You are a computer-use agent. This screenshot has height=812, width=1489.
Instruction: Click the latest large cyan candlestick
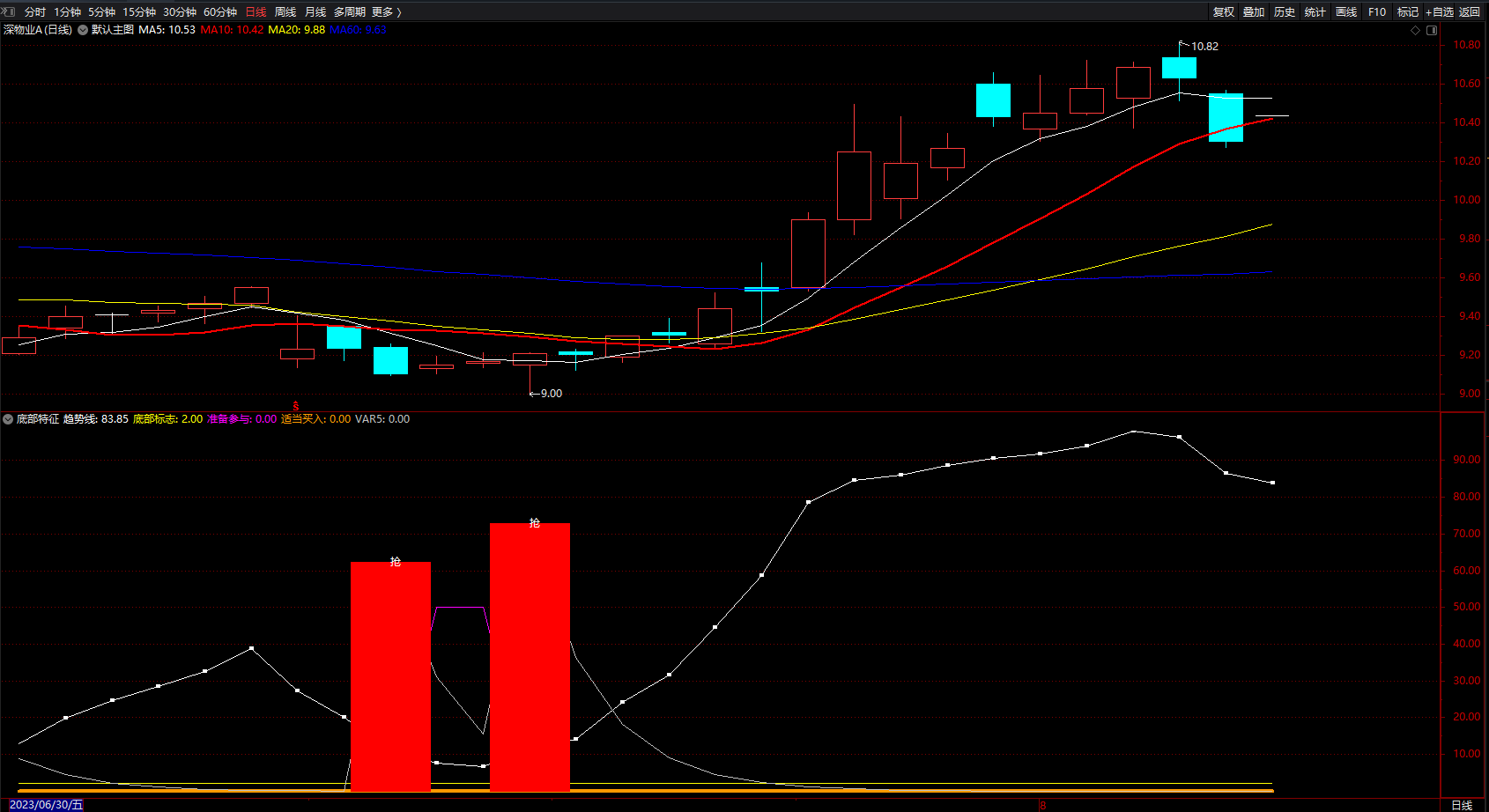click(x=1226, y=117)
